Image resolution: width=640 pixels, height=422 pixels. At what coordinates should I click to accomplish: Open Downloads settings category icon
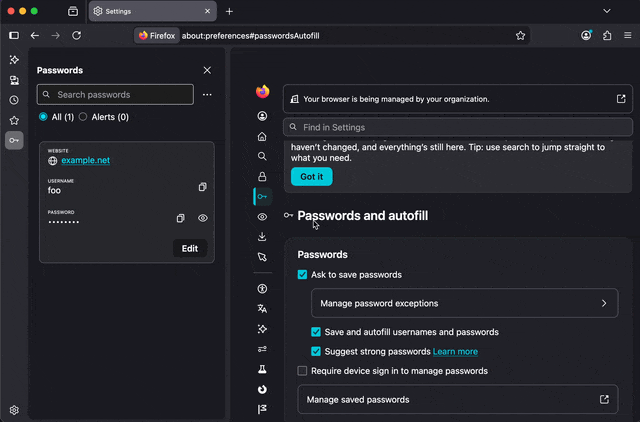click(x=262, y=237)
